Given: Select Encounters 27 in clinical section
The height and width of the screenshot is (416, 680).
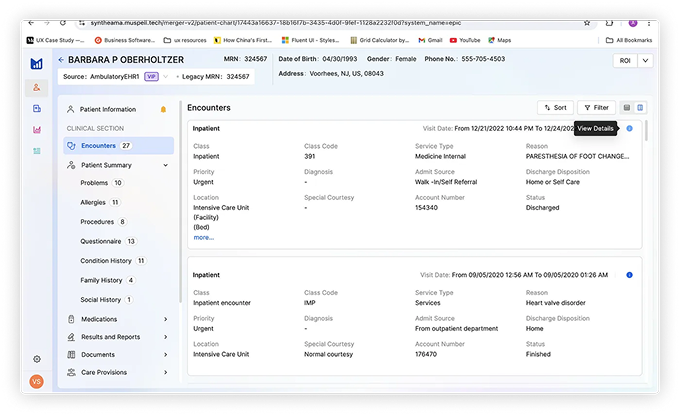Looking at the screenshot, I should coord(119,146).
